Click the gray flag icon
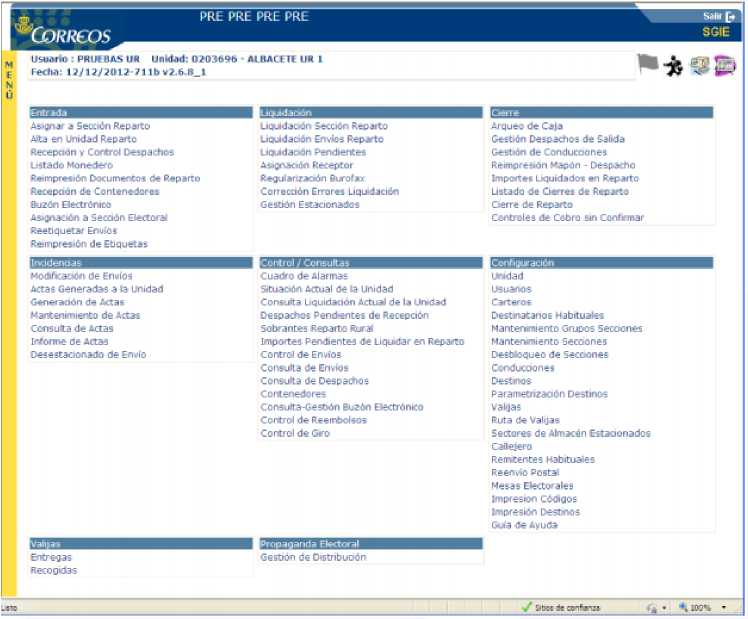This screenshot has width=748, height=619. tap(648, 65)
